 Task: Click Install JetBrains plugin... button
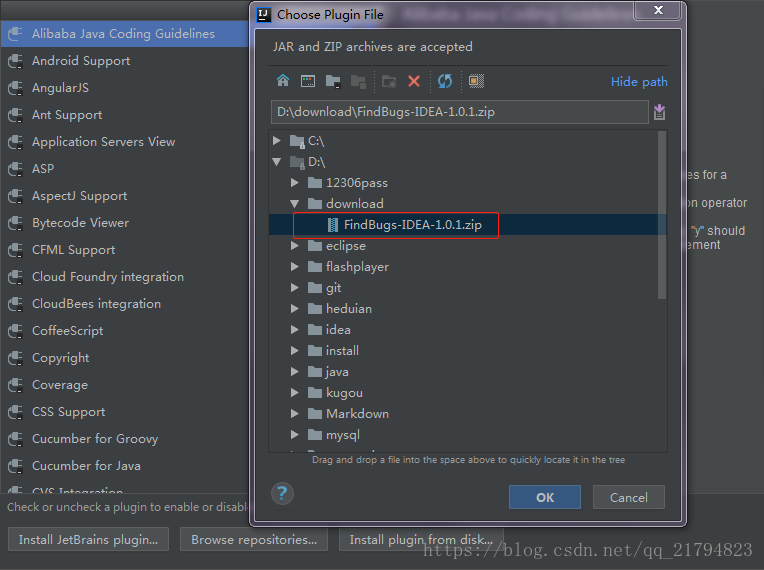[x=88, y=539]
